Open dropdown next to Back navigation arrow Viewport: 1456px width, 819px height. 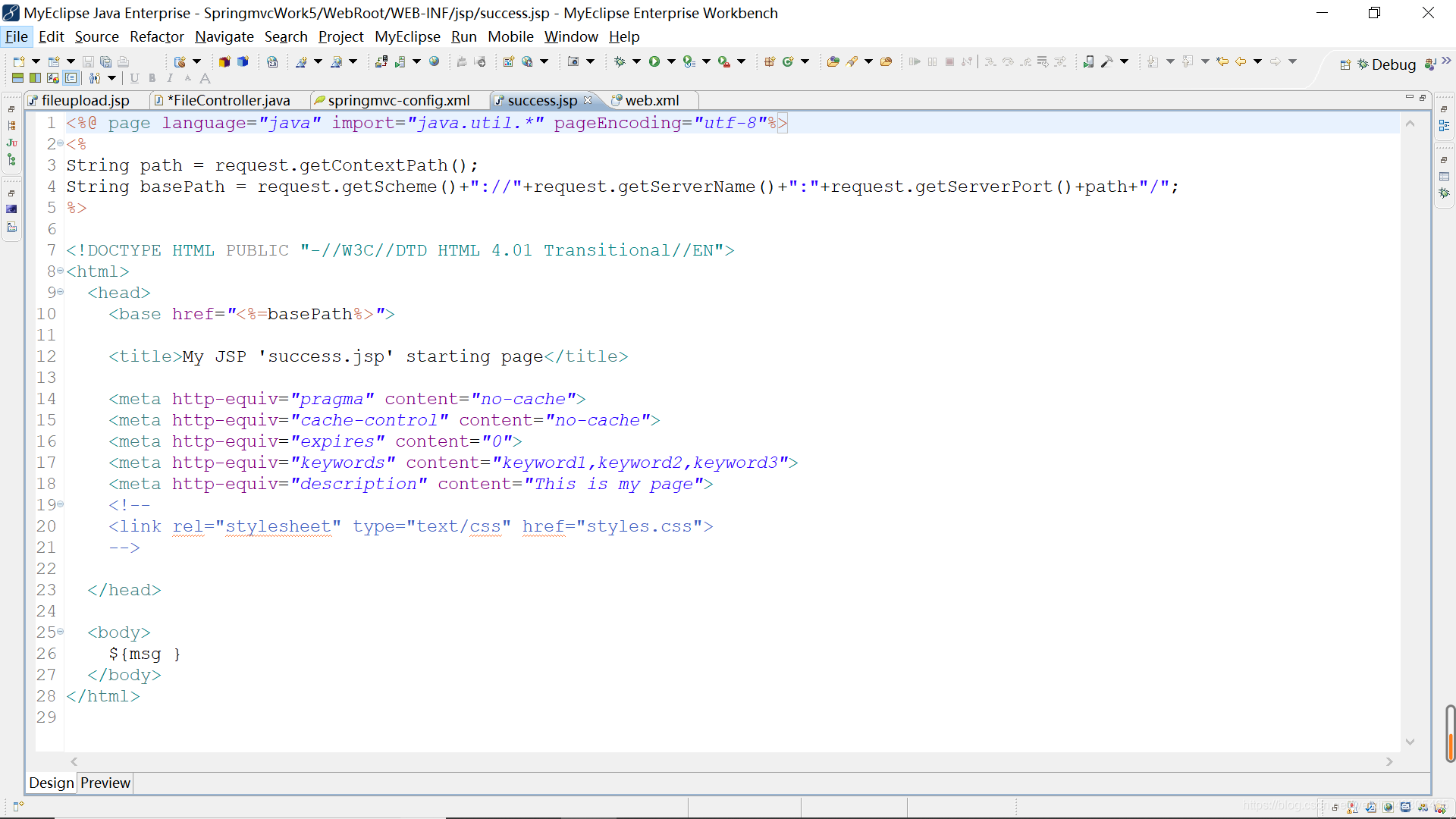[1257, 61]
